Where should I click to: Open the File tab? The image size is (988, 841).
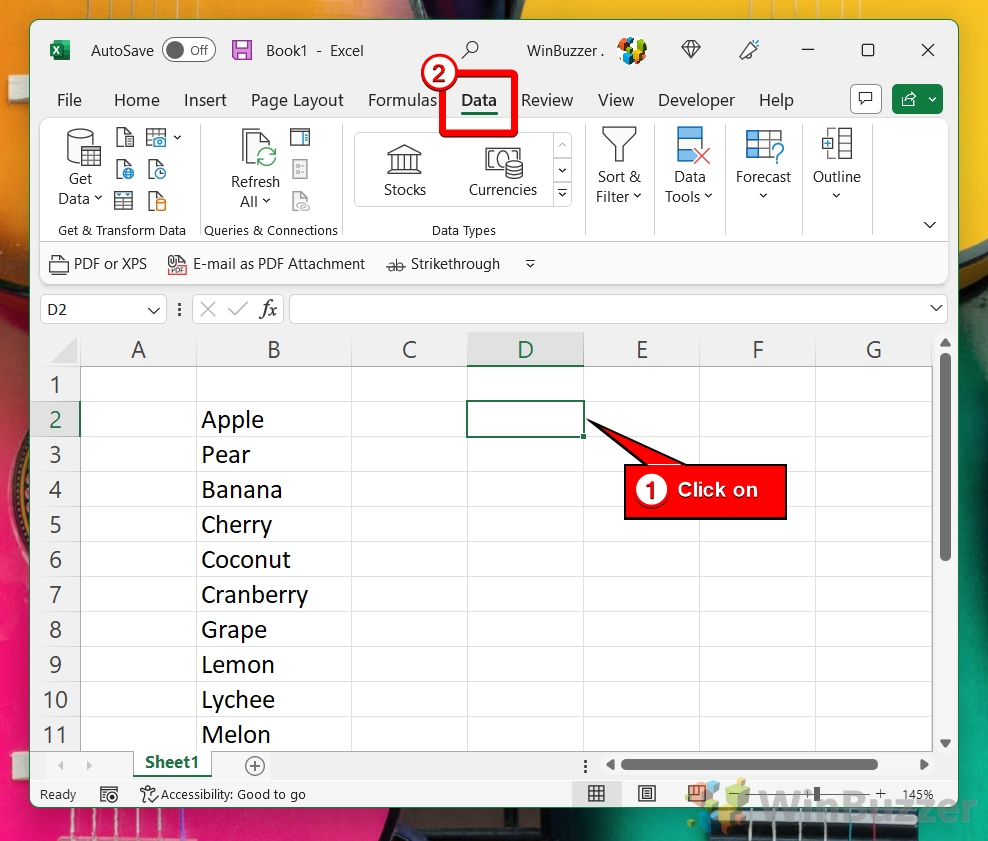point(69,100)
